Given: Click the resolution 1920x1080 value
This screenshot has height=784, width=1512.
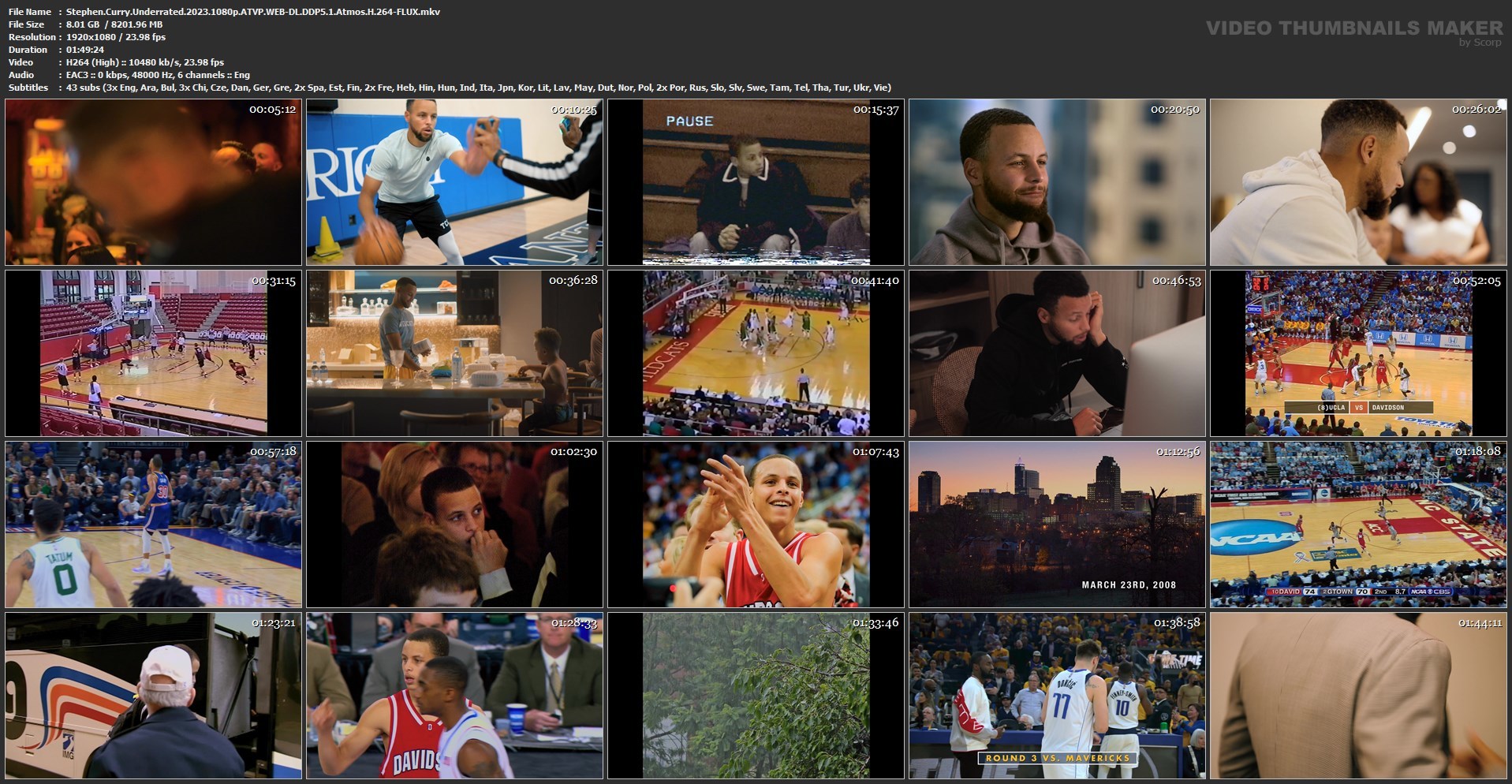Looking at the screenshot, I should (116, 37).
